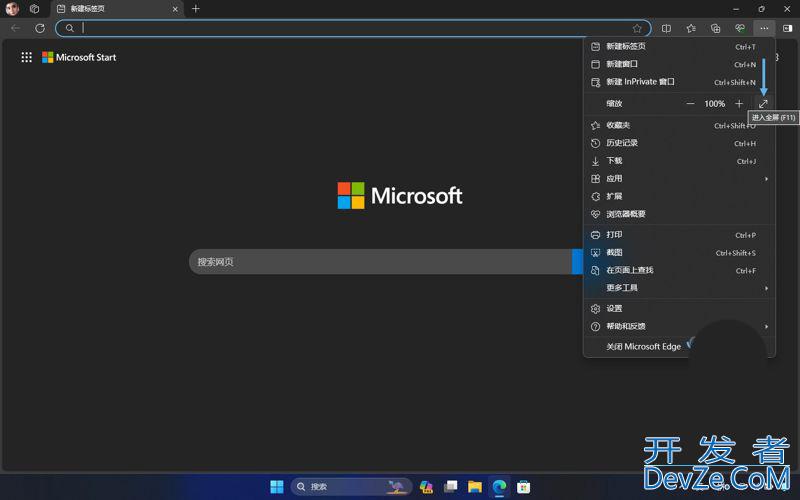Go back with the back arrow
800x500 pixels.
click(x=15, y=29)
